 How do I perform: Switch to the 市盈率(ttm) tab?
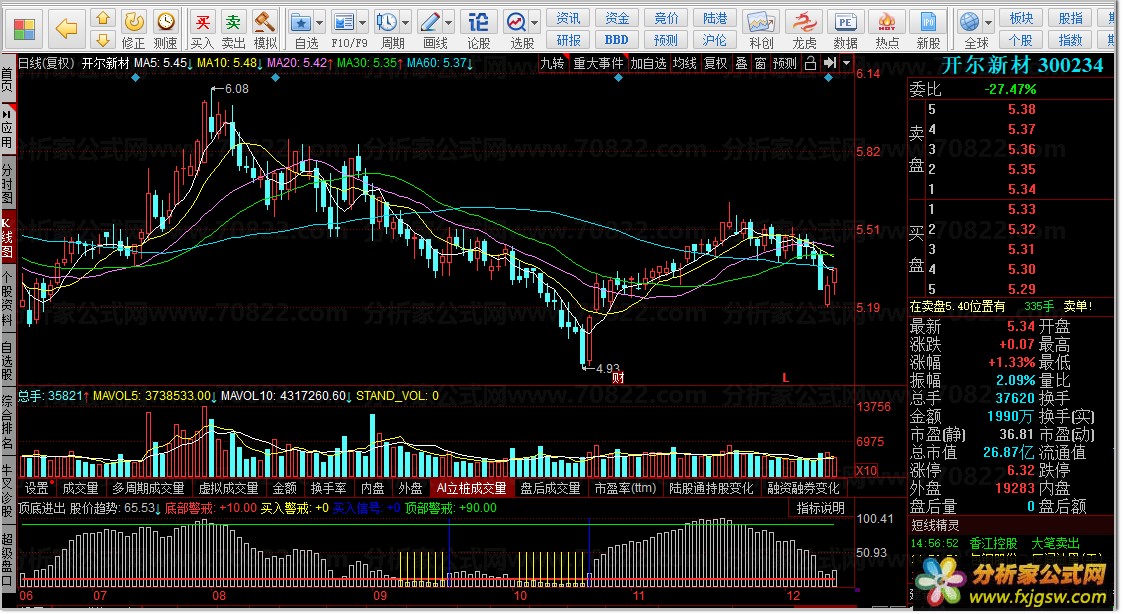(x=625, y=489)
